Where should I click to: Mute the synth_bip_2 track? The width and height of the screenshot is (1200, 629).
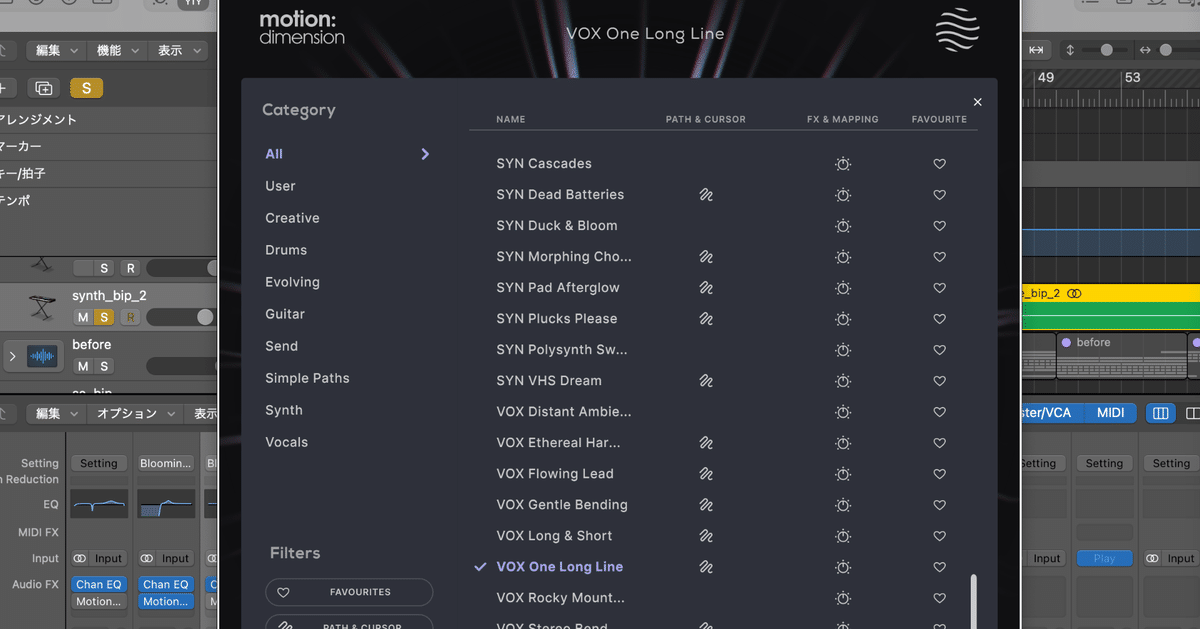pos(83,317)
